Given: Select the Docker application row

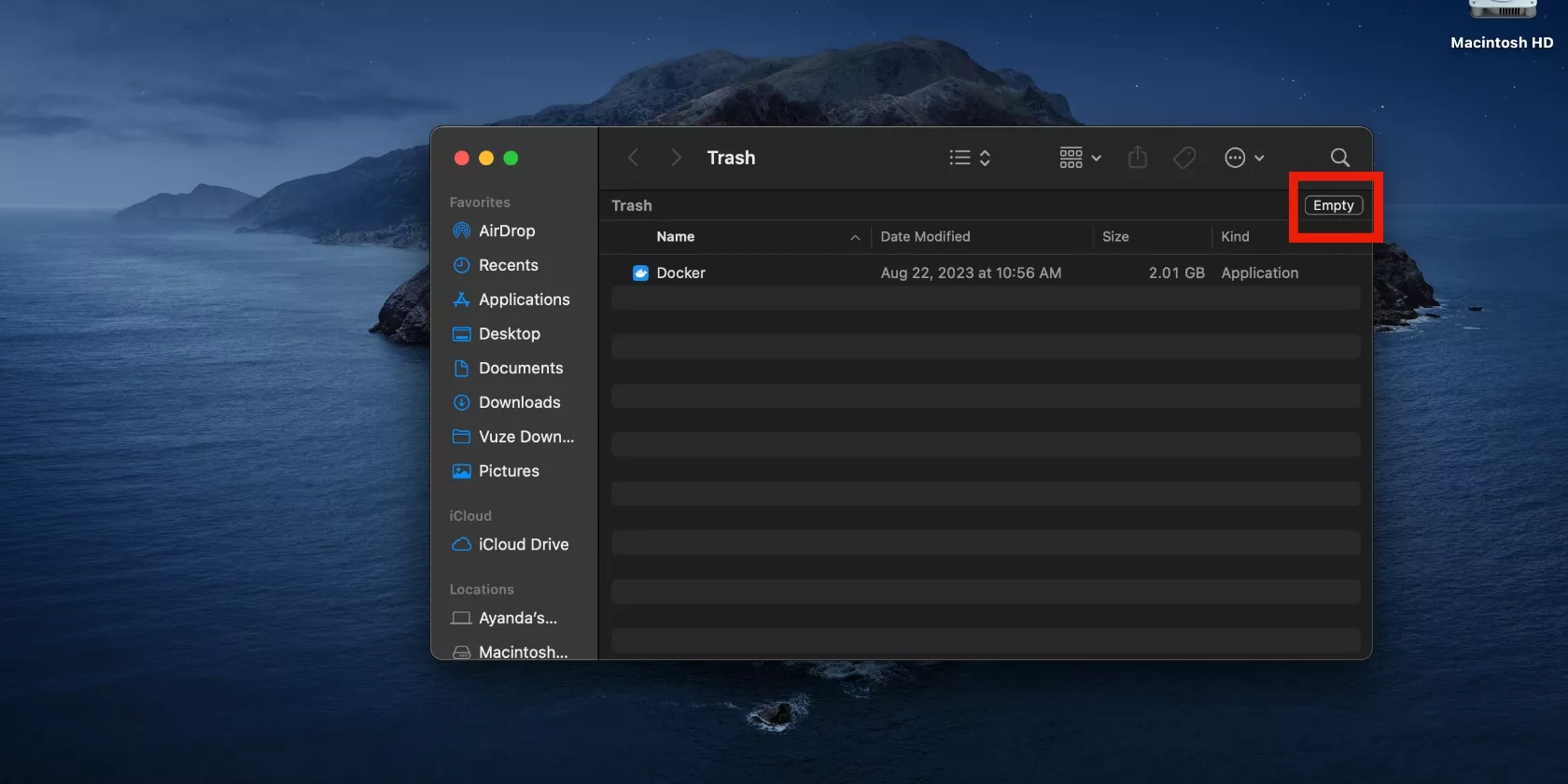Looking at the screenshot, I should point(681,273).
